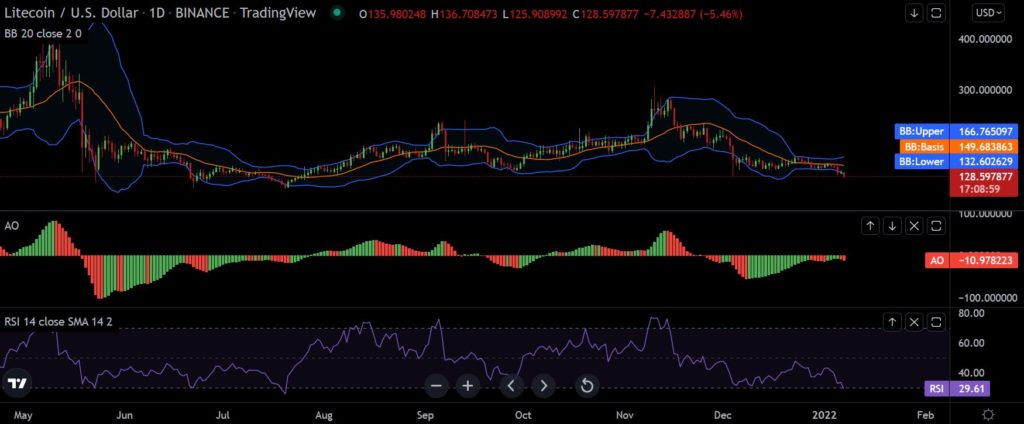Maximize the AO indicator pane
The height and width of the screenshot is (424, 1024).
point(936,226)
